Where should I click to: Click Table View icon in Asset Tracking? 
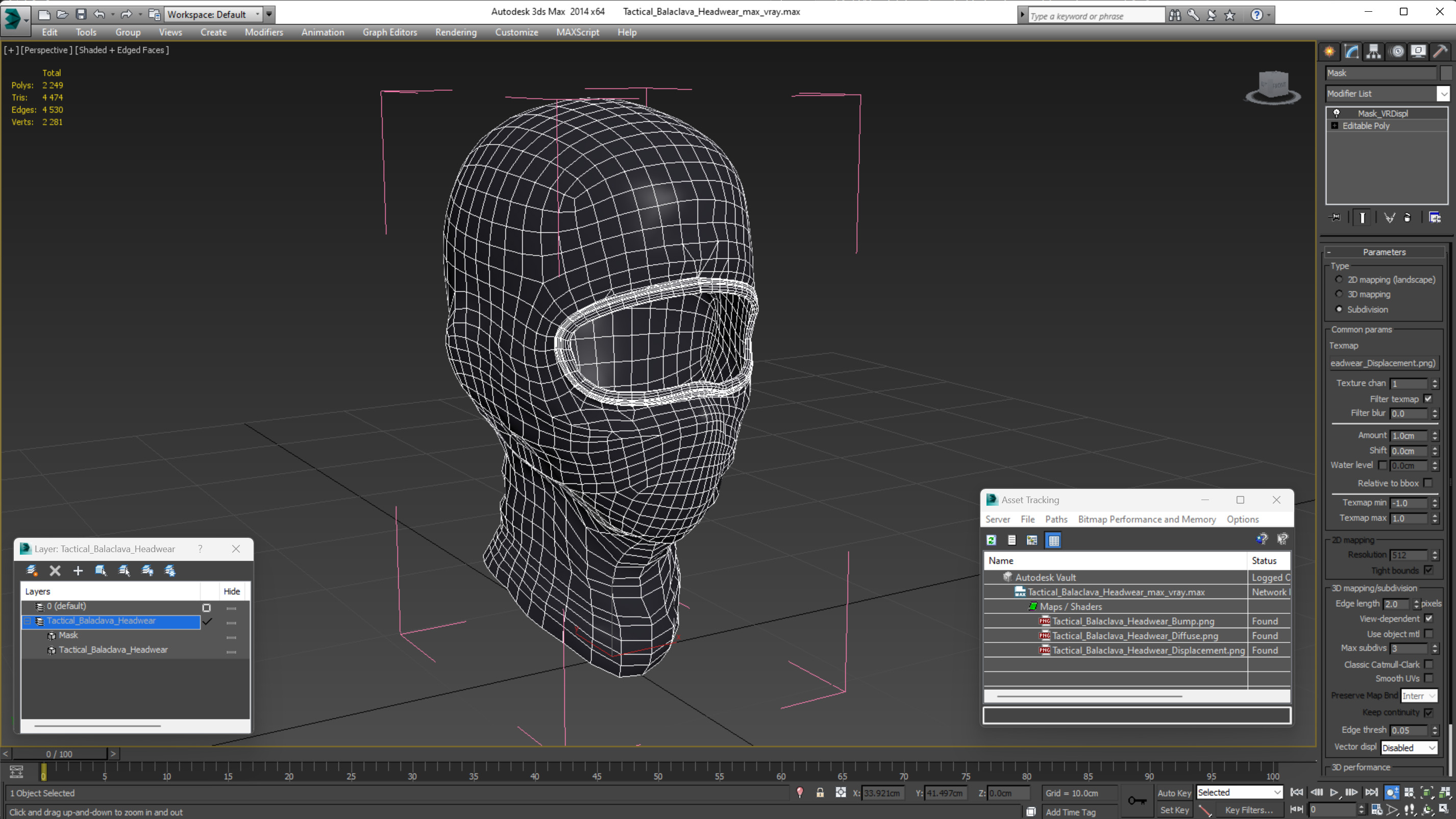pyautogui.click(x=1053, y=540)
